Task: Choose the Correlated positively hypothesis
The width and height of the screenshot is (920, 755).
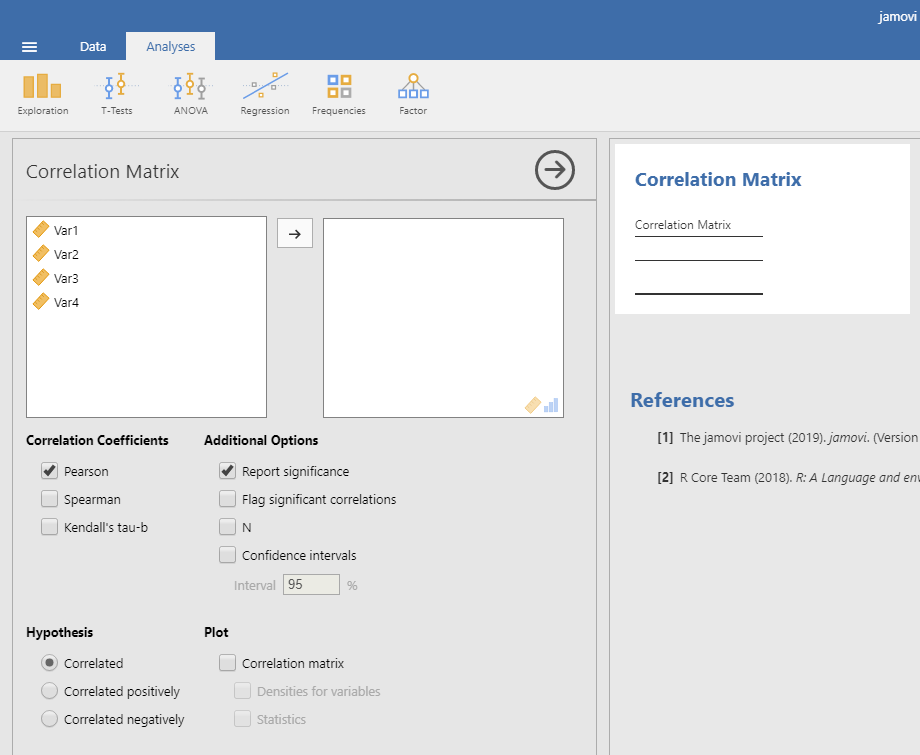Action: (49, 691)
